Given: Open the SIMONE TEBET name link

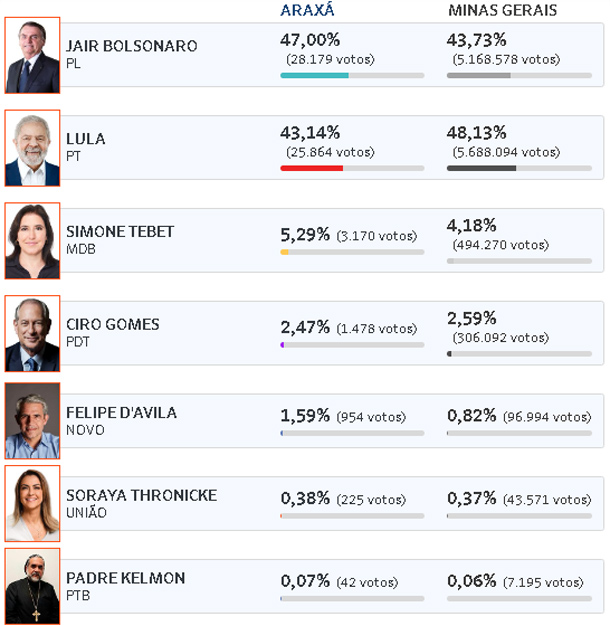Looking at the screenshot, I should pos(120,232).
